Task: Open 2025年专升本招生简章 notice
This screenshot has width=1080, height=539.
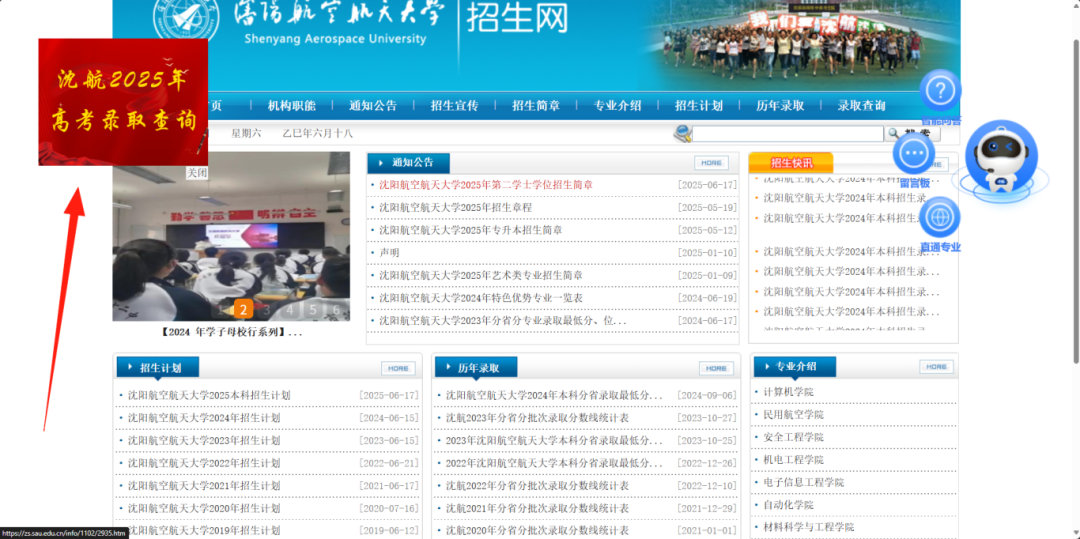Action: tap(470, 230)
